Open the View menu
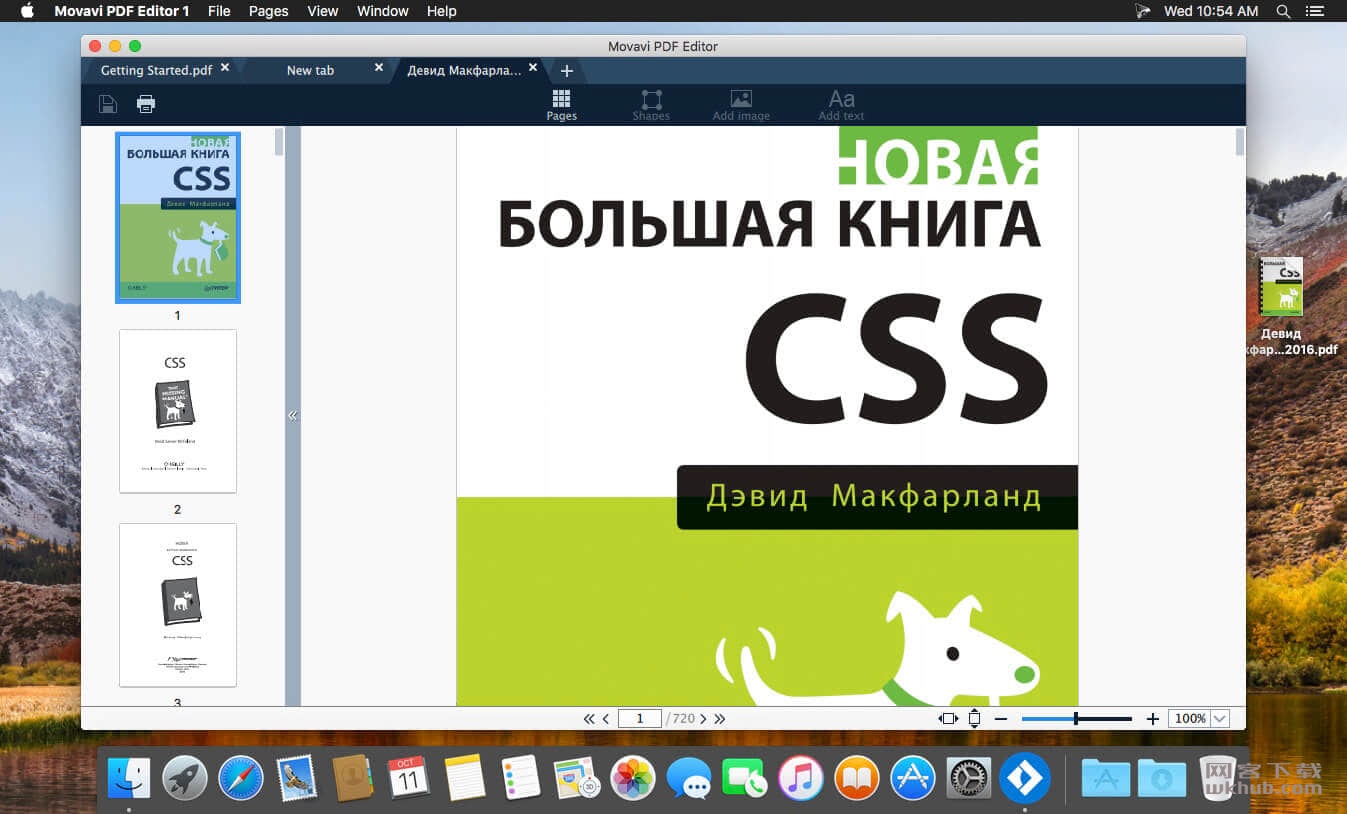This screenshot has width=1347, height=814. click(x=322, y=11)
